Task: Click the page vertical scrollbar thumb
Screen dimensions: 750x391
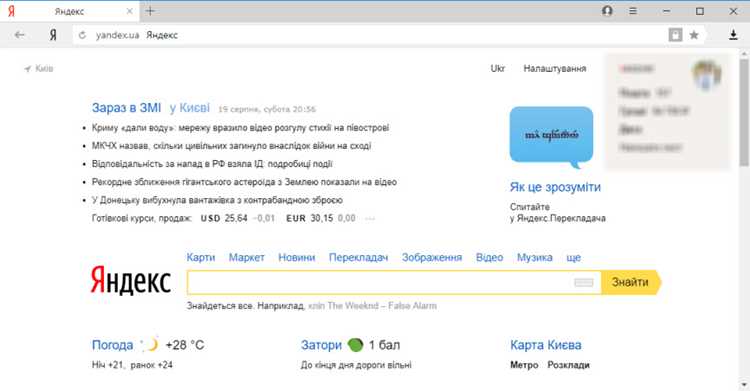Action: [744, 112]
